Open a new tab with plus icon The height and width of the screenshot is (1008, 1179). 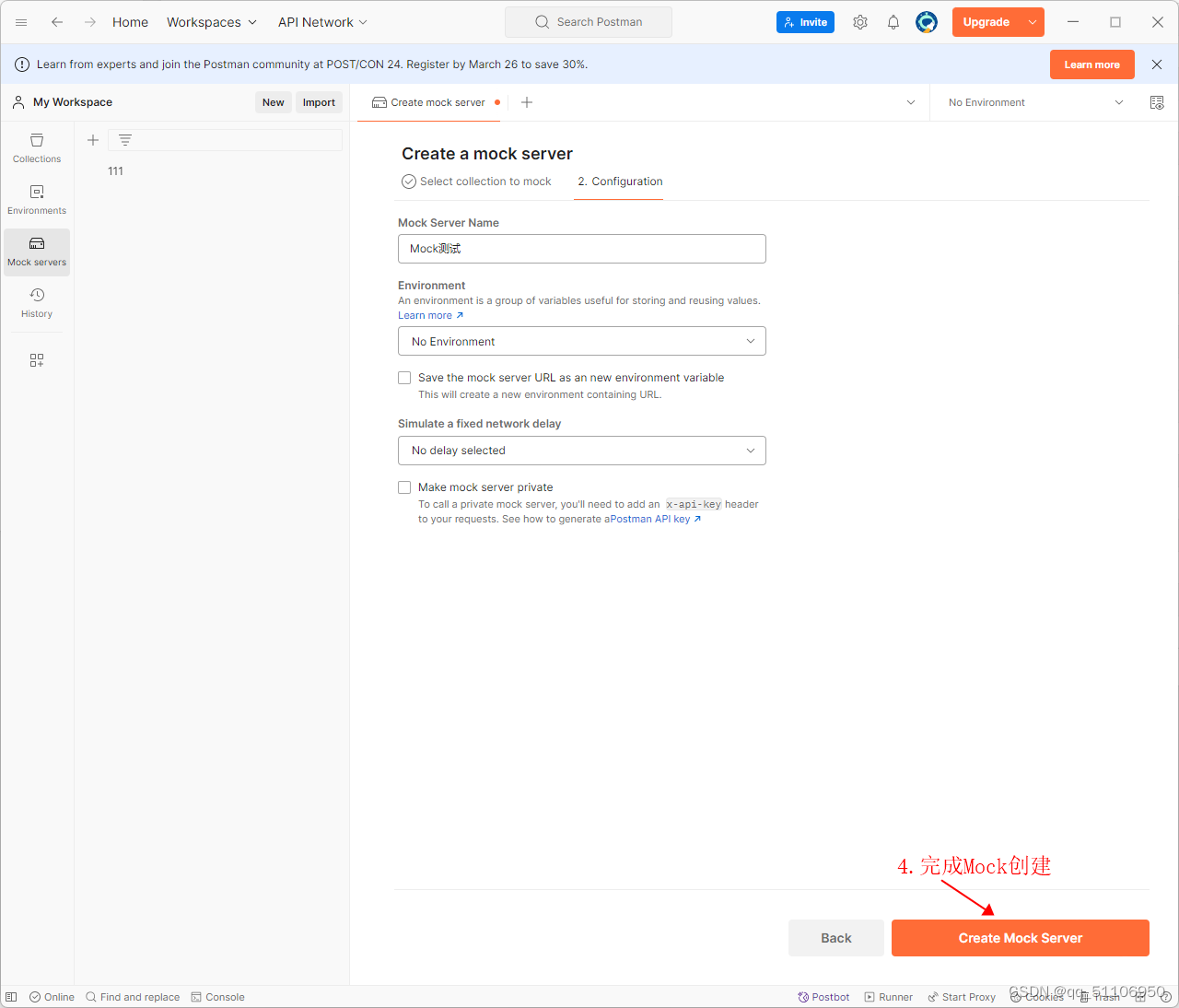[x=527, y=102]
